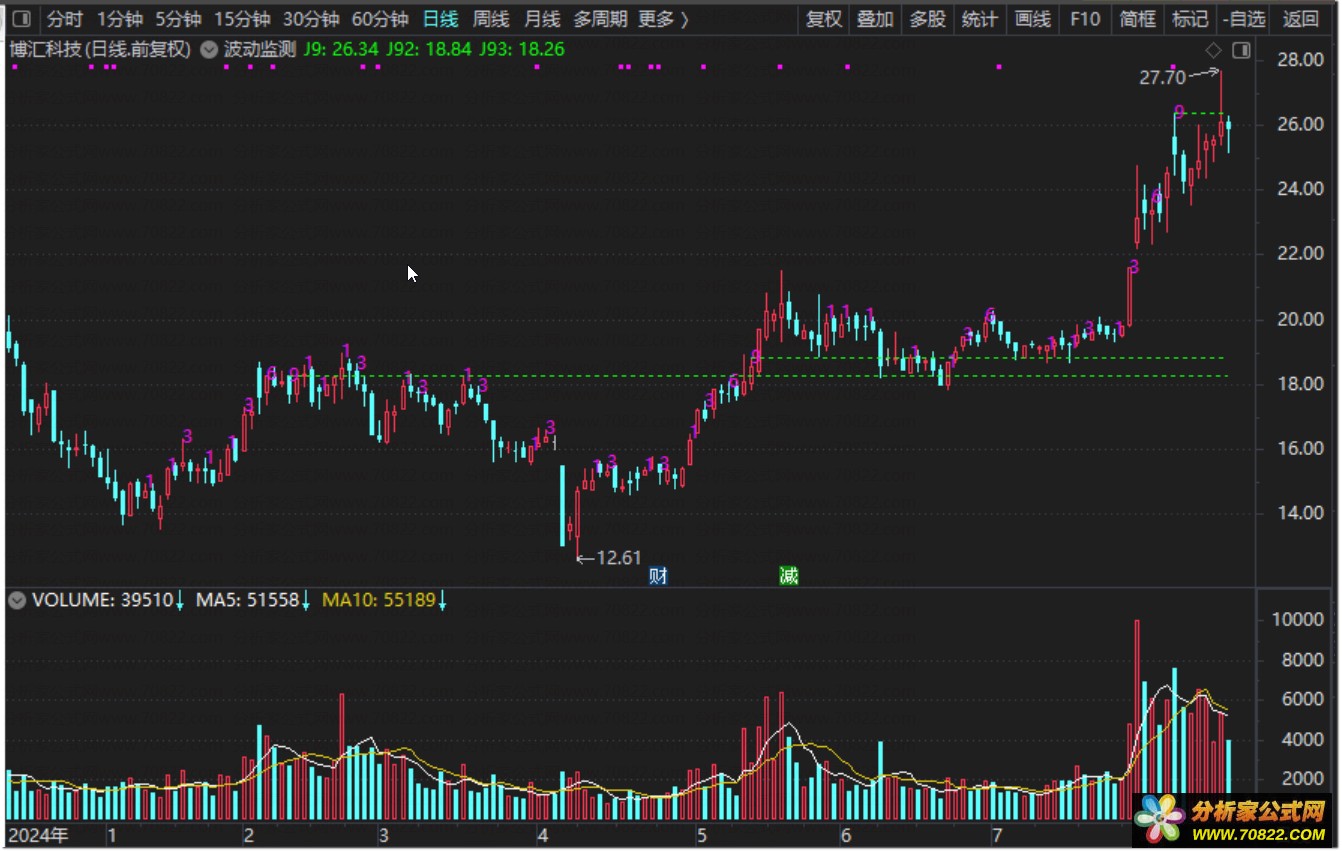Click the 20.00 price axis label
1342x851 pixels.
pos(1300,319)
